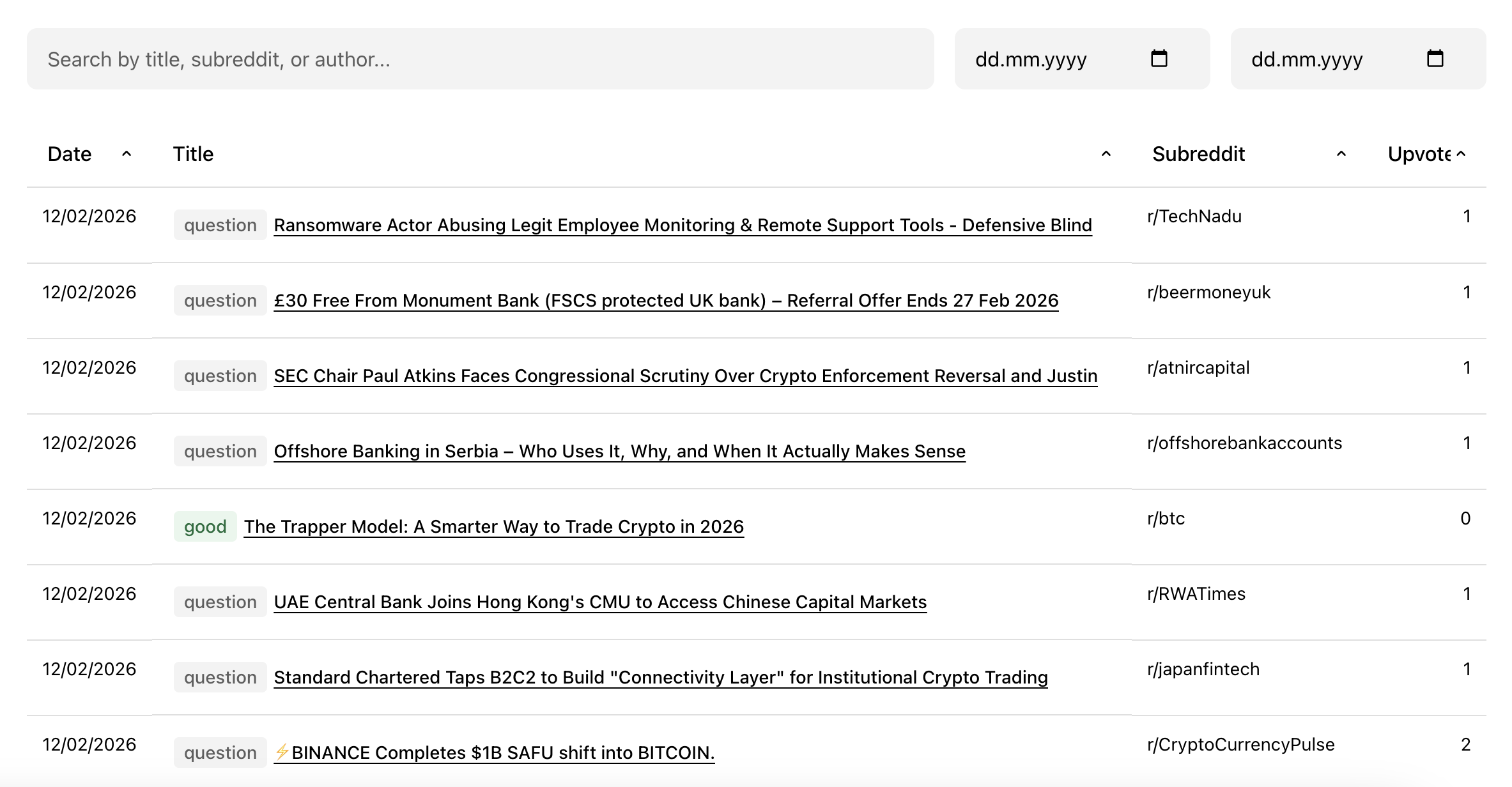Viewport: 1512px width, 787px height.
Task: Sort rows by the Subreddit column header
Action: (1198, 153)
